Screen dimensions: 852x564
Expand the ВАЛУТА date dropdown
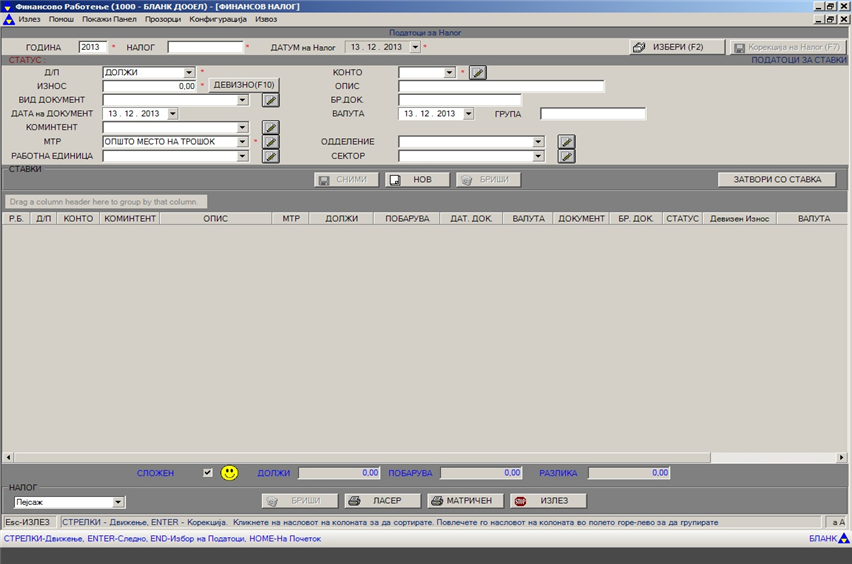point(468,114)
